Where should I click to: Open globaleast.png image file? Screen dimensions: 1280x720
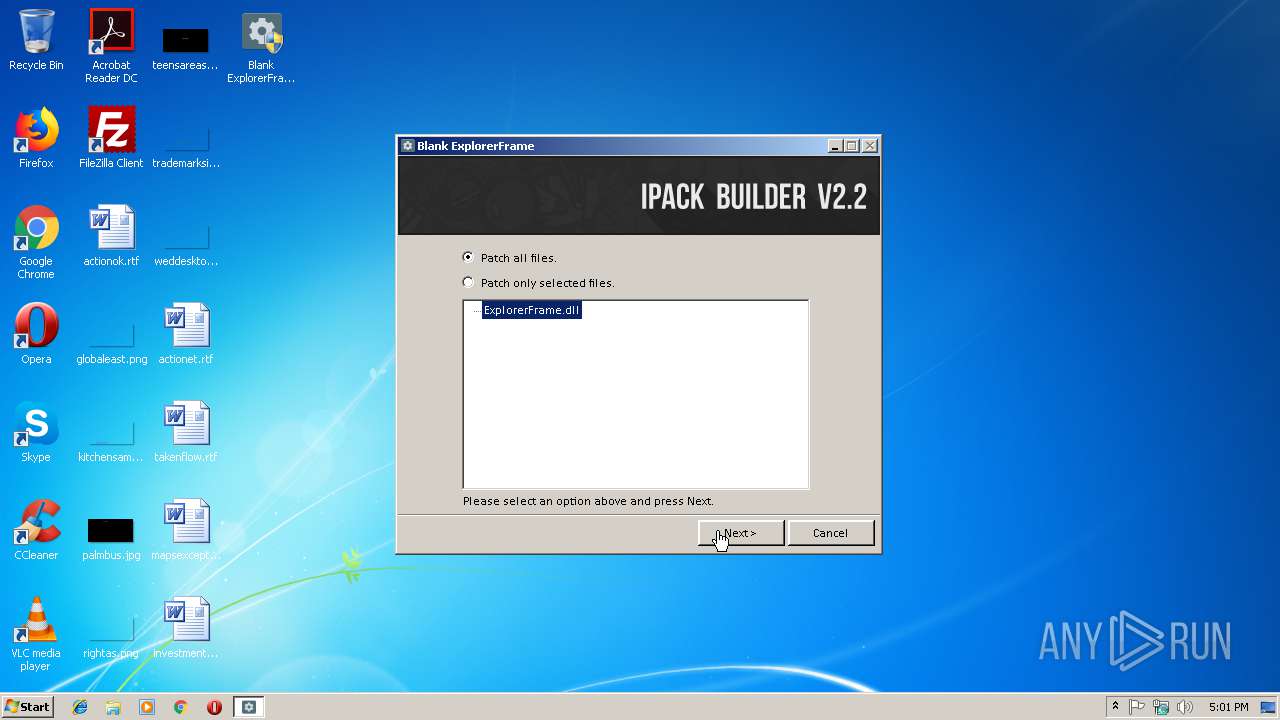coord(111,343)
